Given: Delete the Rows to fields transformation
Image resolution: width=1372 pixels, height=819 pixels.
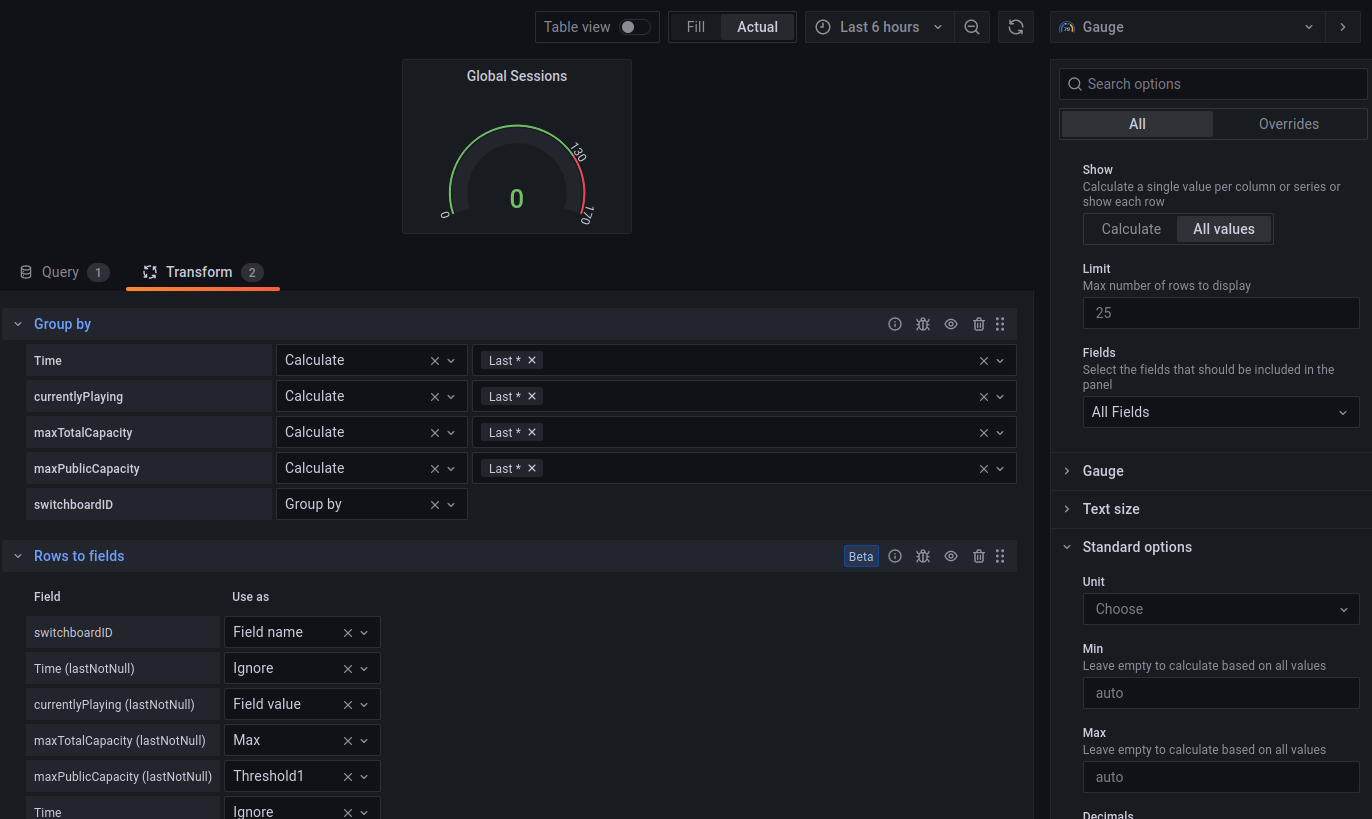Looking at the screenshot, I should tap(978, 556).
